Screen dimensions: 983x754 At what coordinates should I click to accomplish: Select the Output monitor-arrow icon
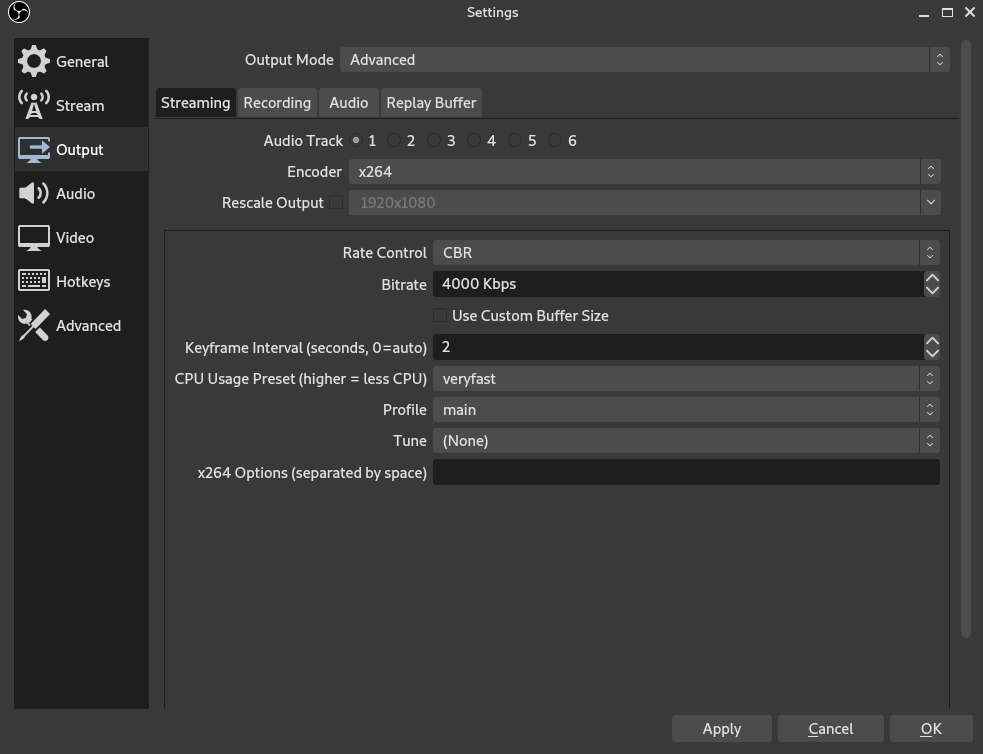[x=34, y=149]
